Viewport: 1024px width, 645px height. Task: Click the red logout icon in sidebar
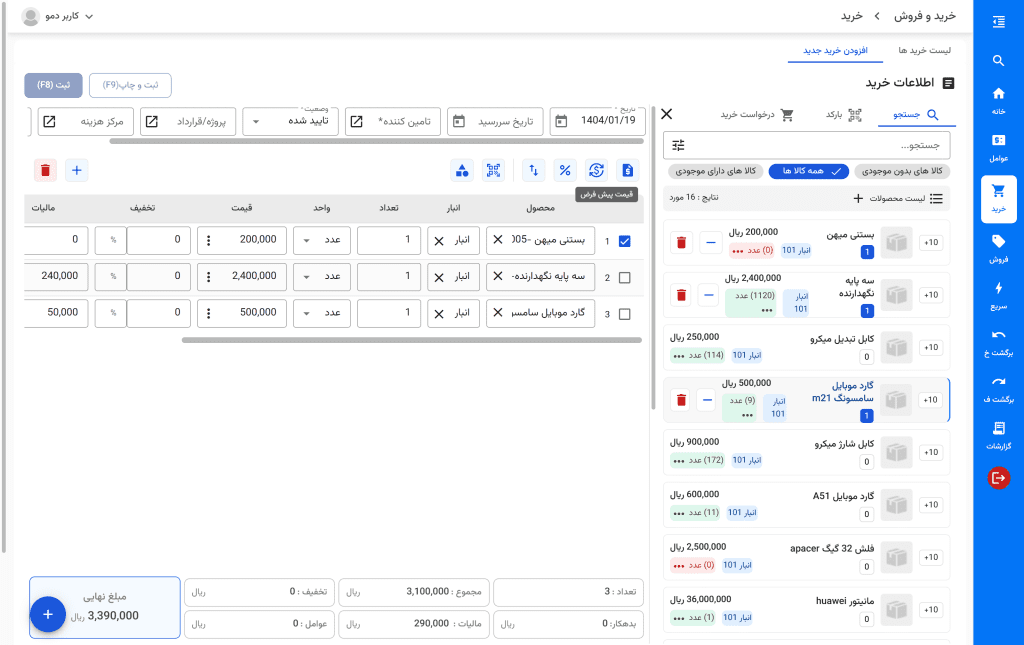click(998, 478)
